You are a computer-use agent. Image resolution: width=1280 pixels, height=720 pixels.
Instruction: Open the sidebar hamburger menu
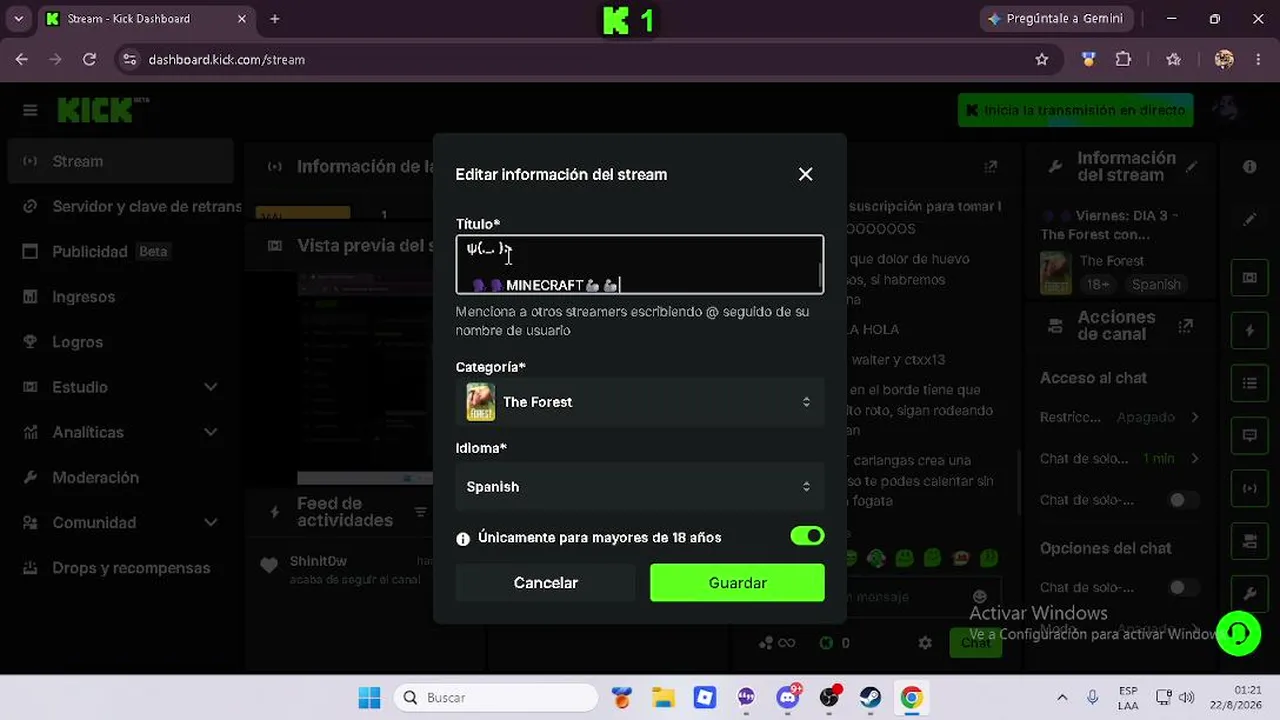tap(30, 110)
